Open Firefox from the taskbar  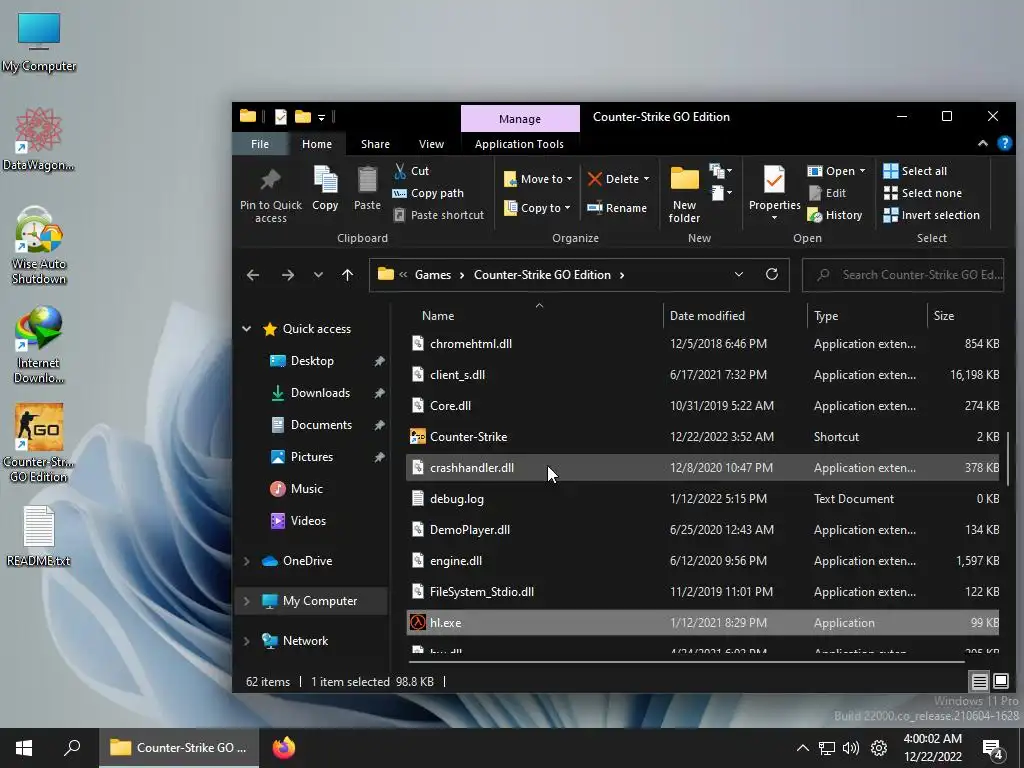283,748
